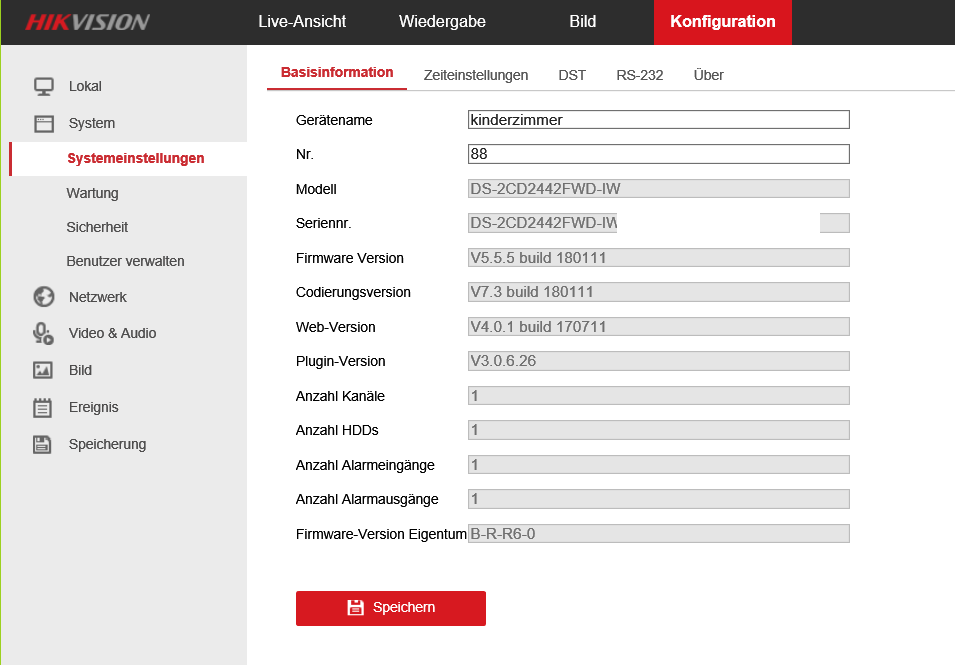
Task: Click into the Gerätename text field
Action: 658,120
